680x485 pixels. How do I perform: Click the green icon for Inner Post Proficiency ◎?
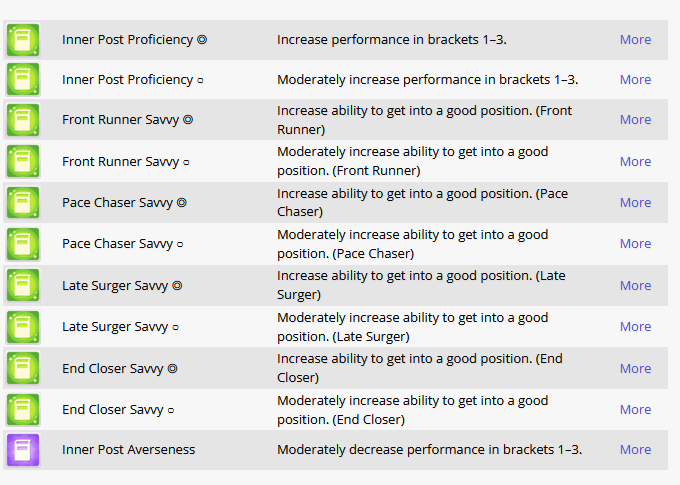click(23, 40)
